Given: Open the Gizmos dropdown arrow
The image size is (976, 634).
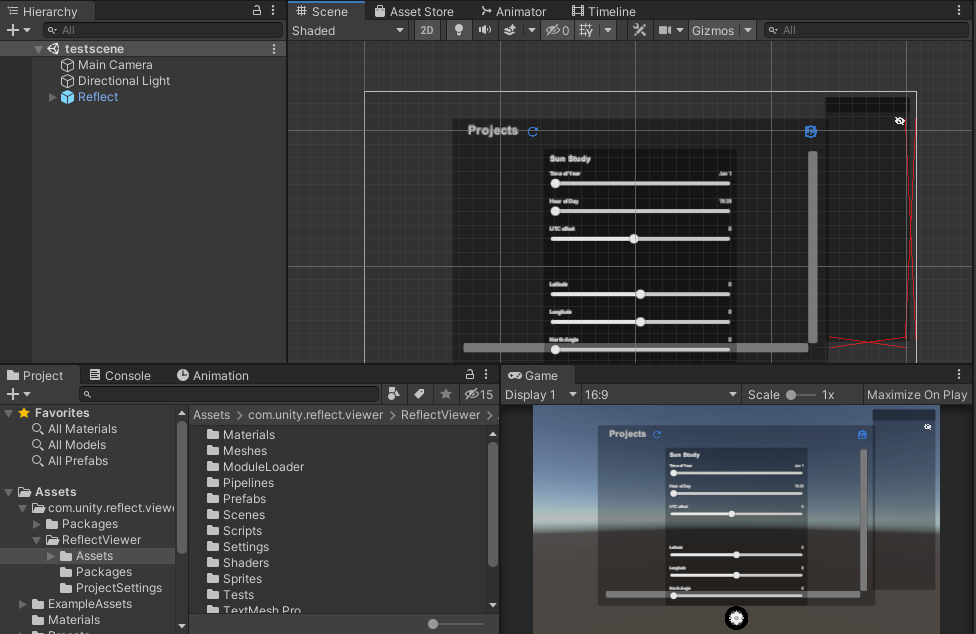Looking at the screenshot, I should (x=747, y=30).
